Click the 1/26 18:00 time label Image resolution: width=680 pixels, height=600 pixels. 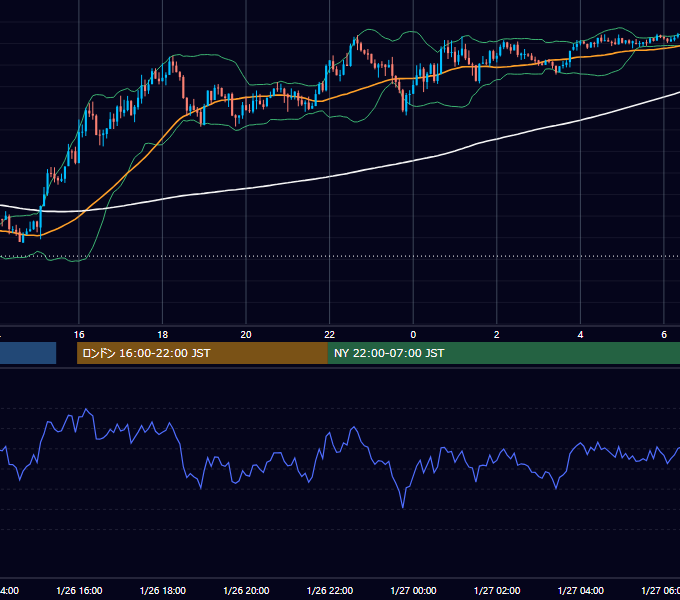pos(163,590)
